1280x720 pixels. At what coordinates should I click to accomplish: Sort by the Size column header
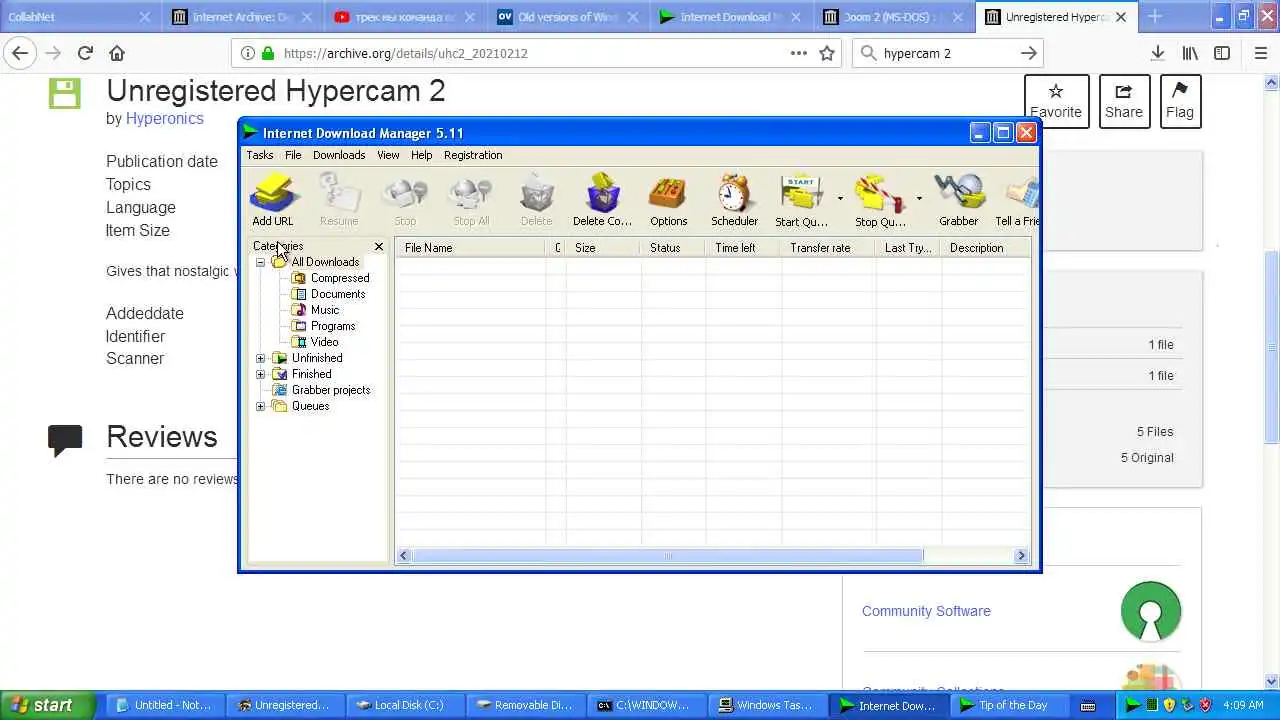(604, 248)
